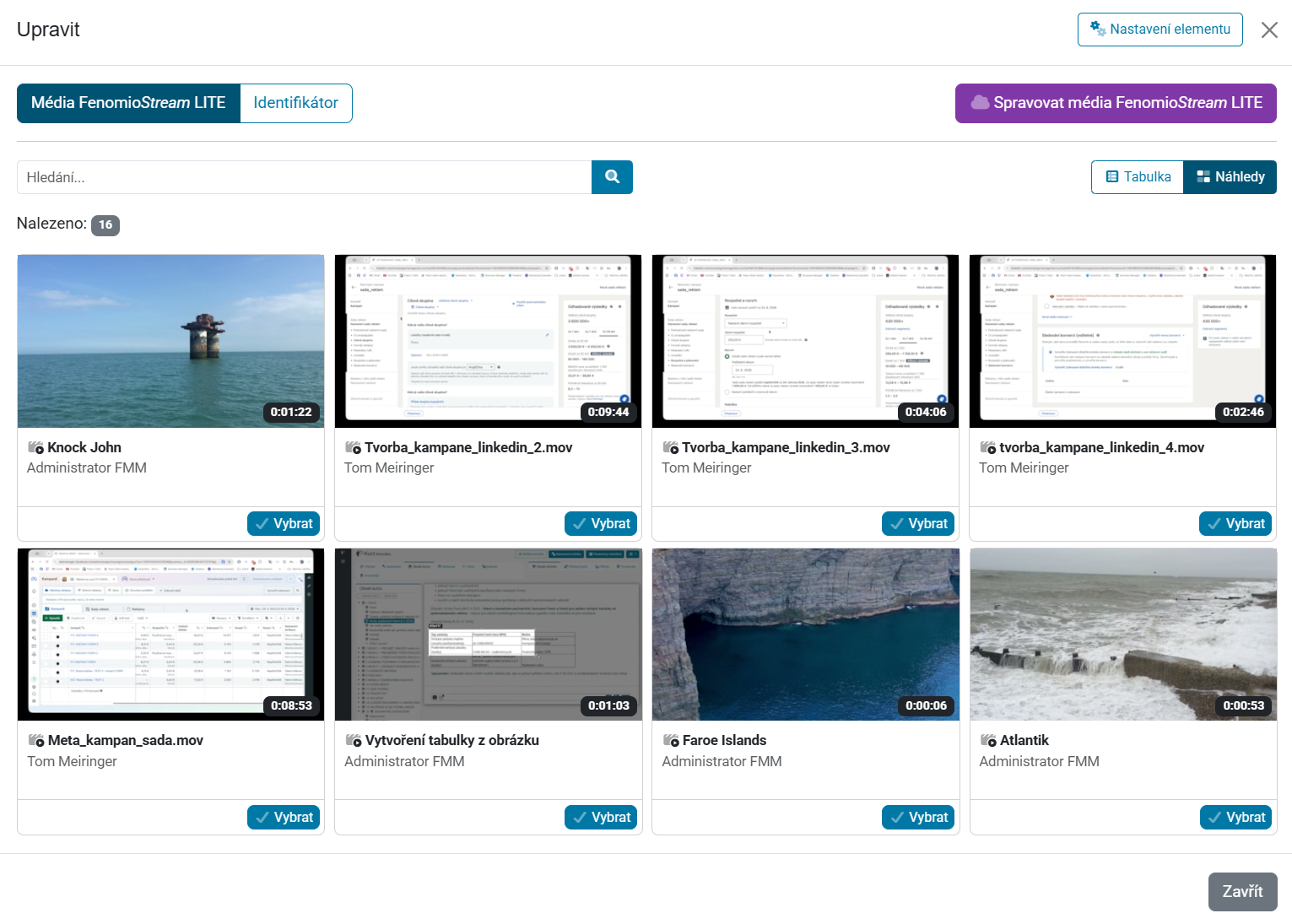Screen dimensions: 1292x924
Task: Open Spravovat média FenomioStream LITE
Action: (1116, 103)
